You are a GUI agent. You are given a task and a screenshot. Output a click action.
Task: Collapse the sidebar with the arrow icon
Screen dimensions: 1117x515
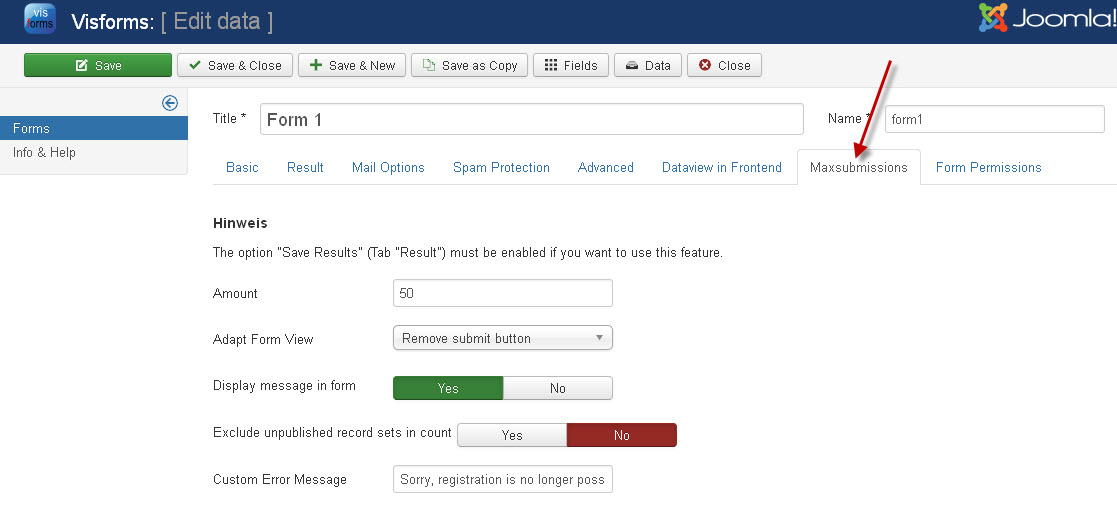click(170, 103)
